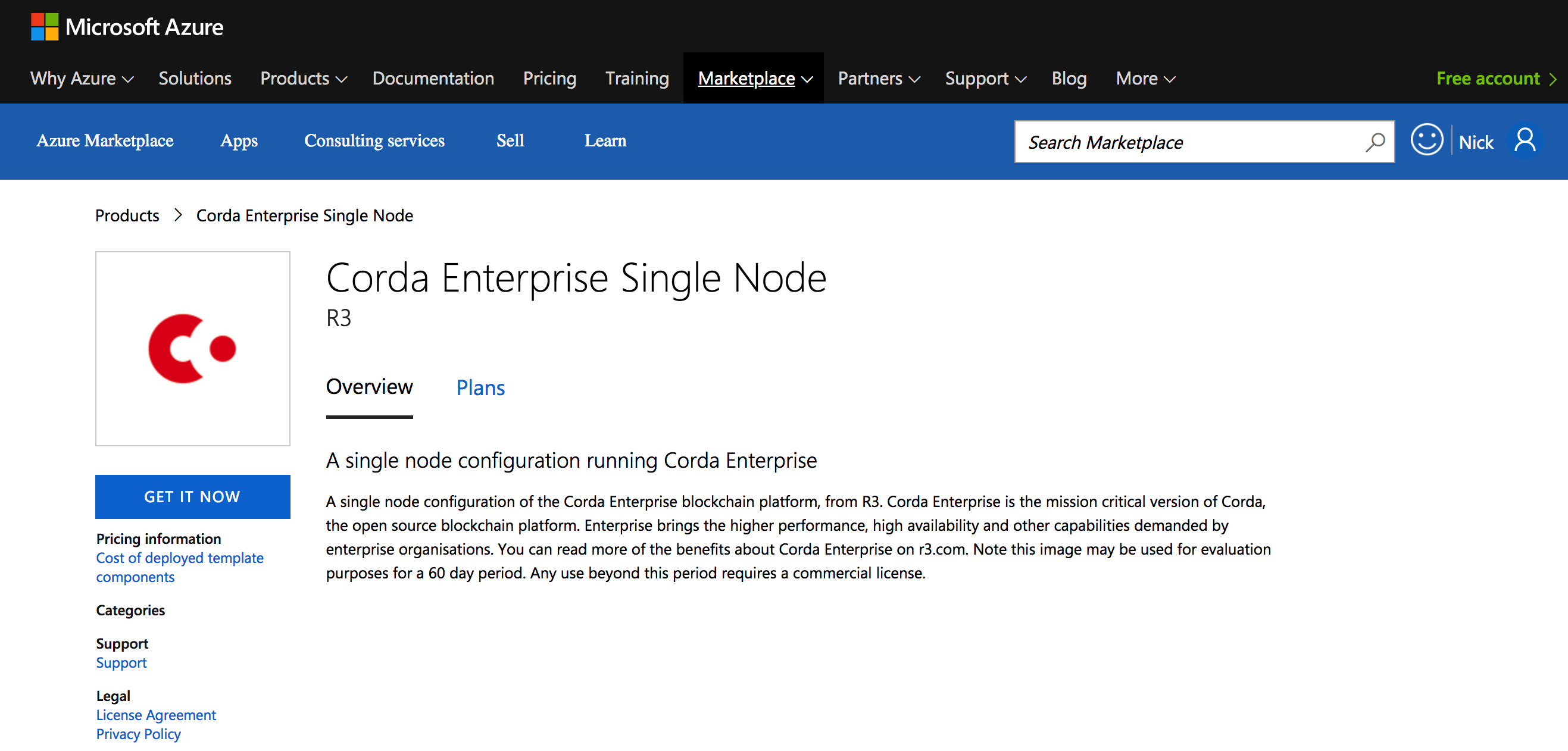Open Consulting services section

tap(374, 140)
